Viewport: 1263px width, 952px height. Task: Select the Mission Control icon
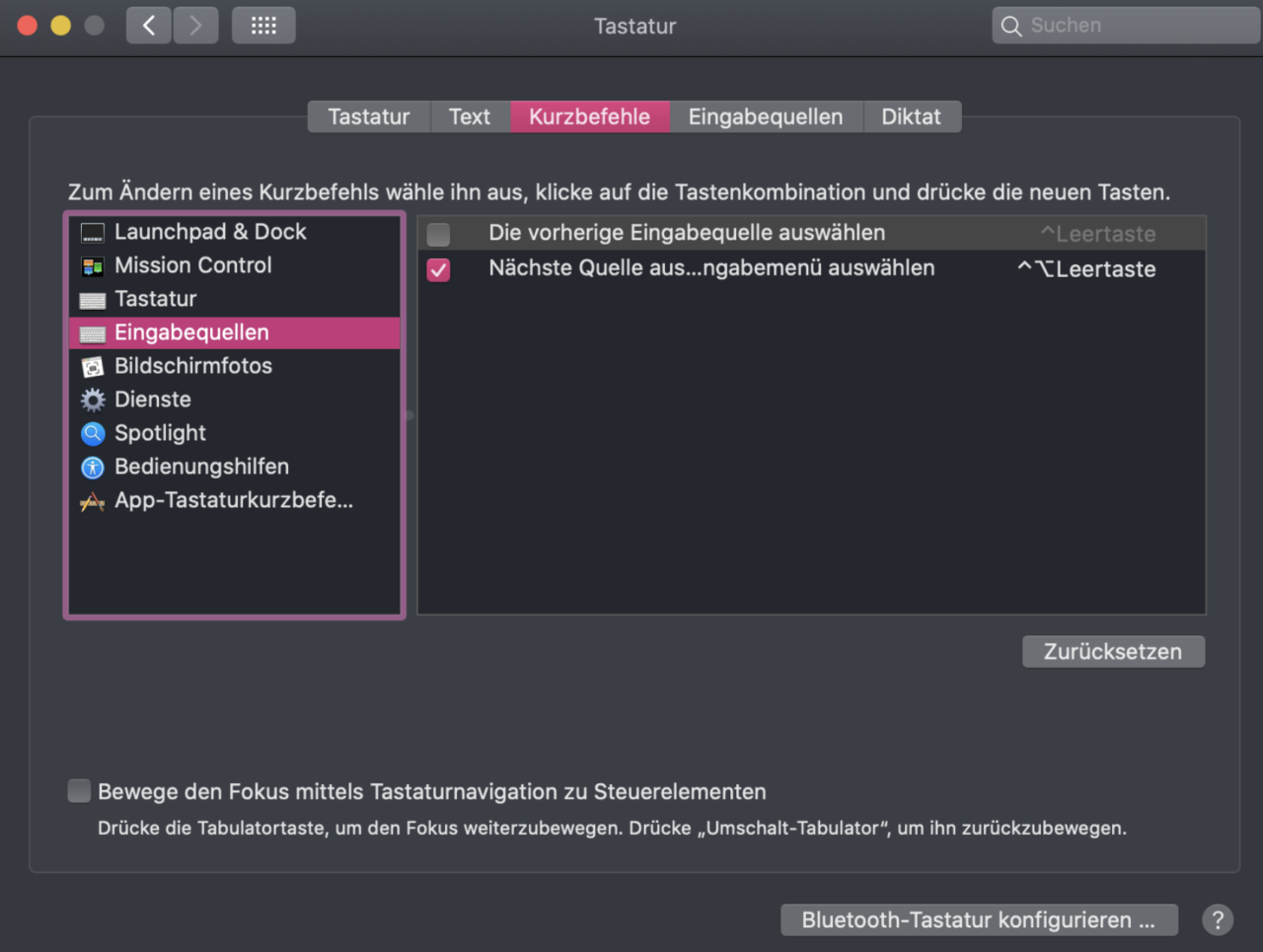(93, 266)
